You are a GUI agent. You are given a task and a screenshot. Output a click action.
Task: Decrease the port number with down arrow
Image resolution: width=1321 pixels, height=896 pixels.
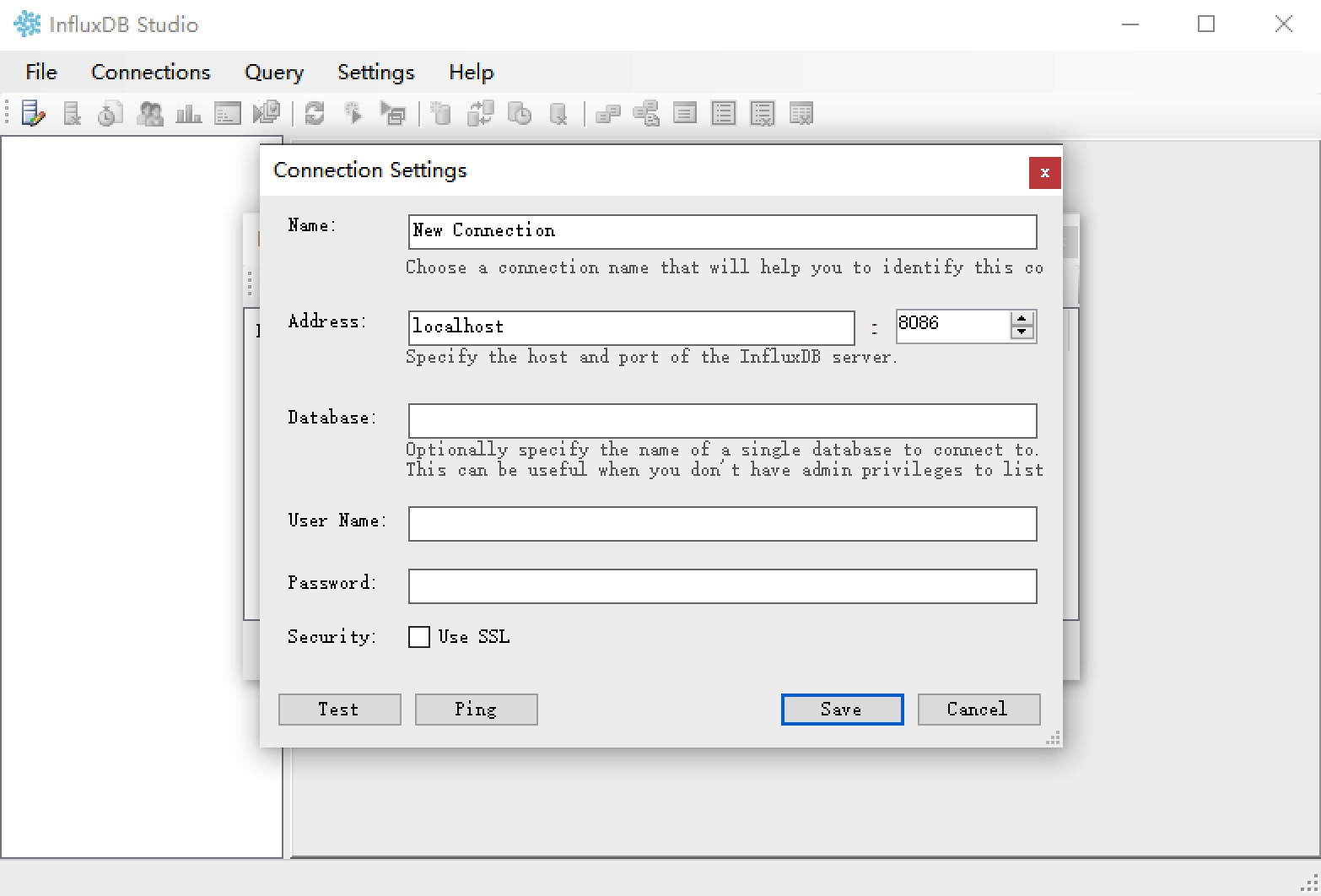[x=1022, y=332]
